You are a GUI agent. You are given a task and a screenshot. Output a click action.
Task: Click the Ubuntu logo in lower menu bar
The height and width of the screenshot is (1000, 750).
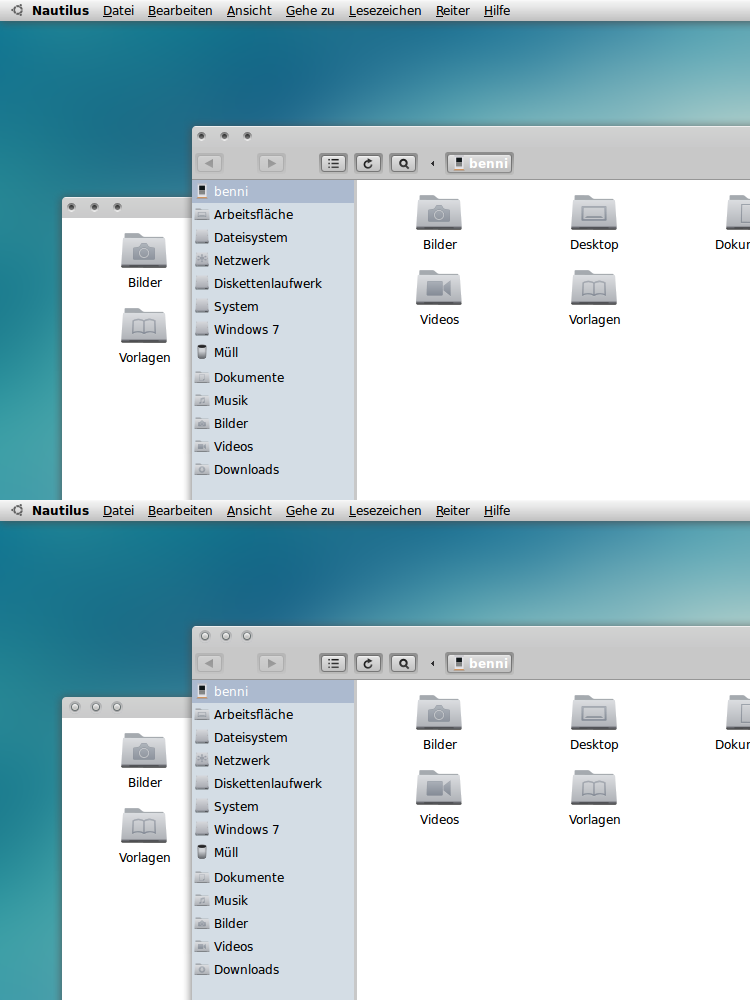pyautogui.click(x=17, y=510)
